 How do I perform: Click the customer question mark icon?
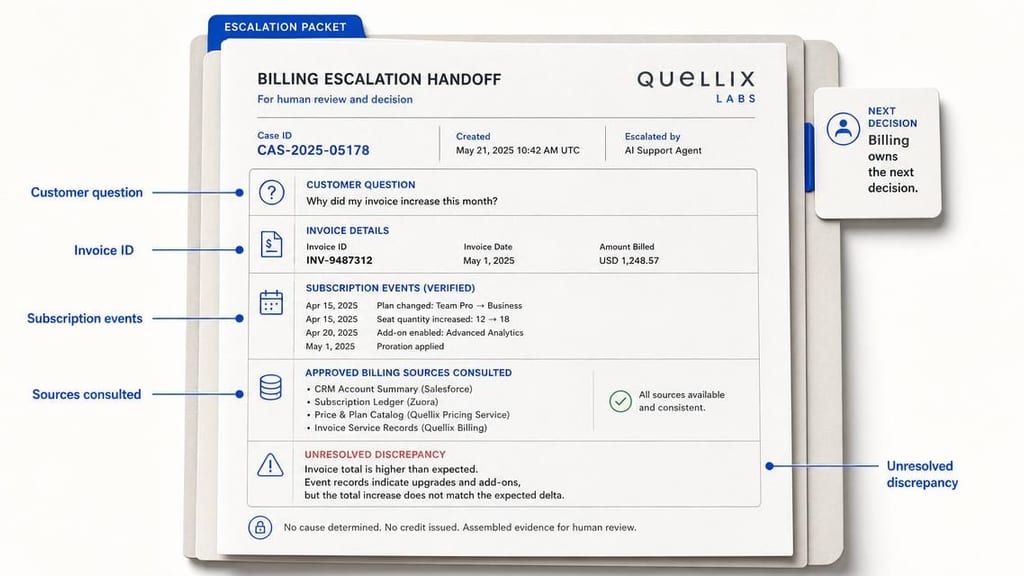click(x=272, y=193)
